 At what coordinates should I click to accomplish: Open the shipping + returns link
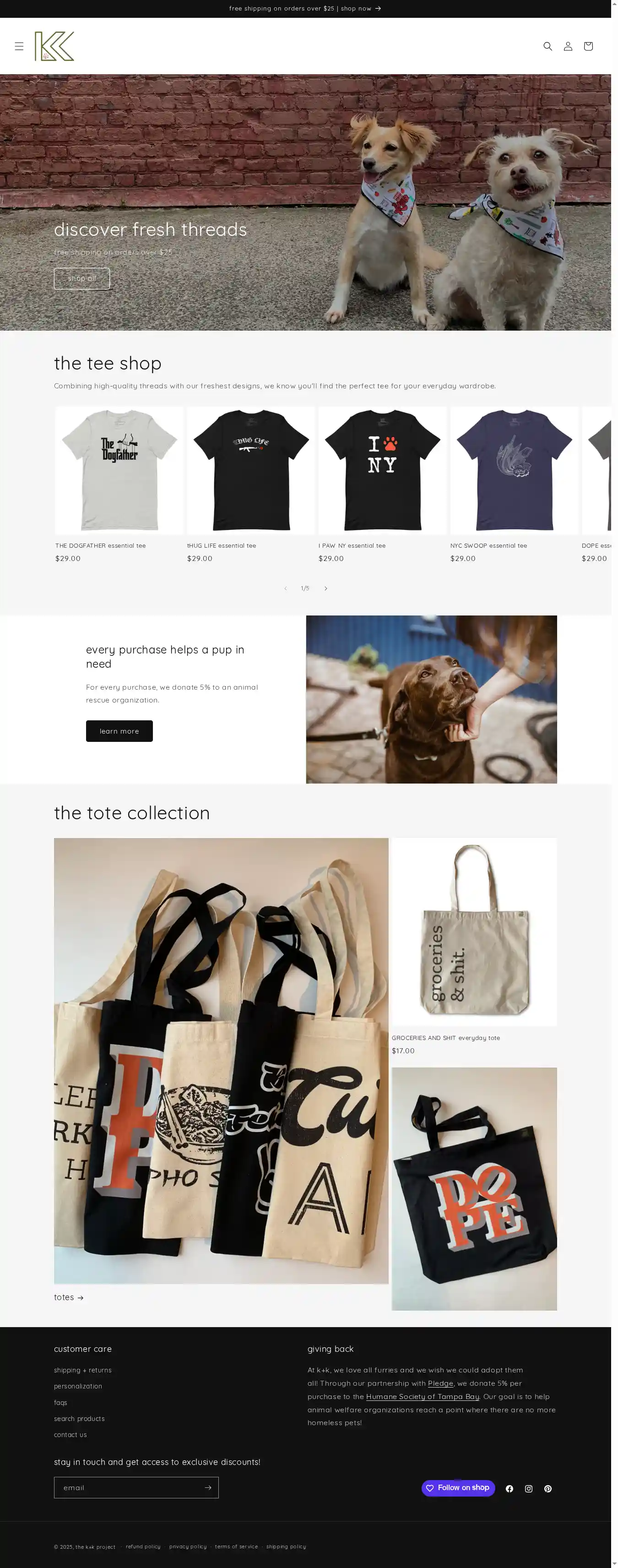click(83, 1370)
